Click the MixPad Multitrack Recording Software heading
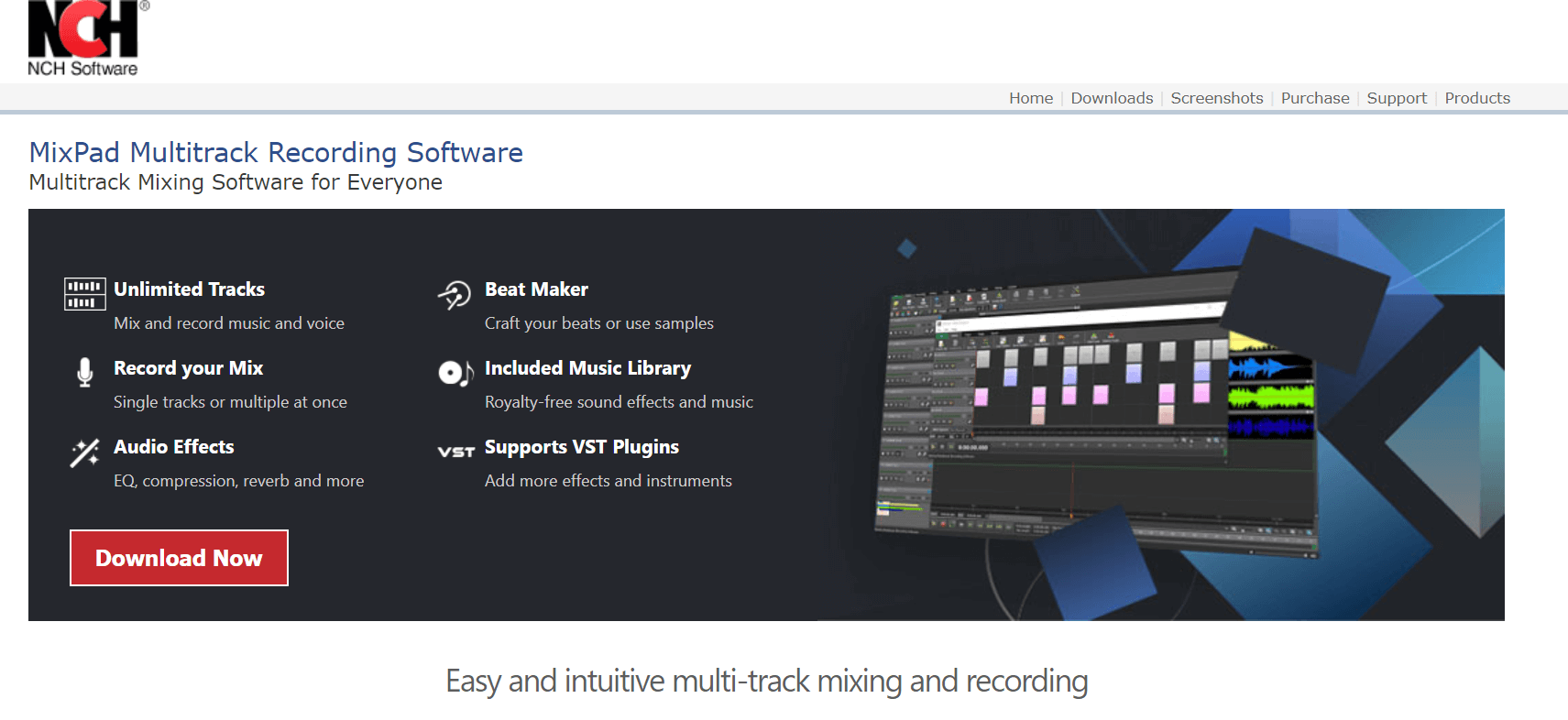This screenshot has height=720, width=1568. 276,152
